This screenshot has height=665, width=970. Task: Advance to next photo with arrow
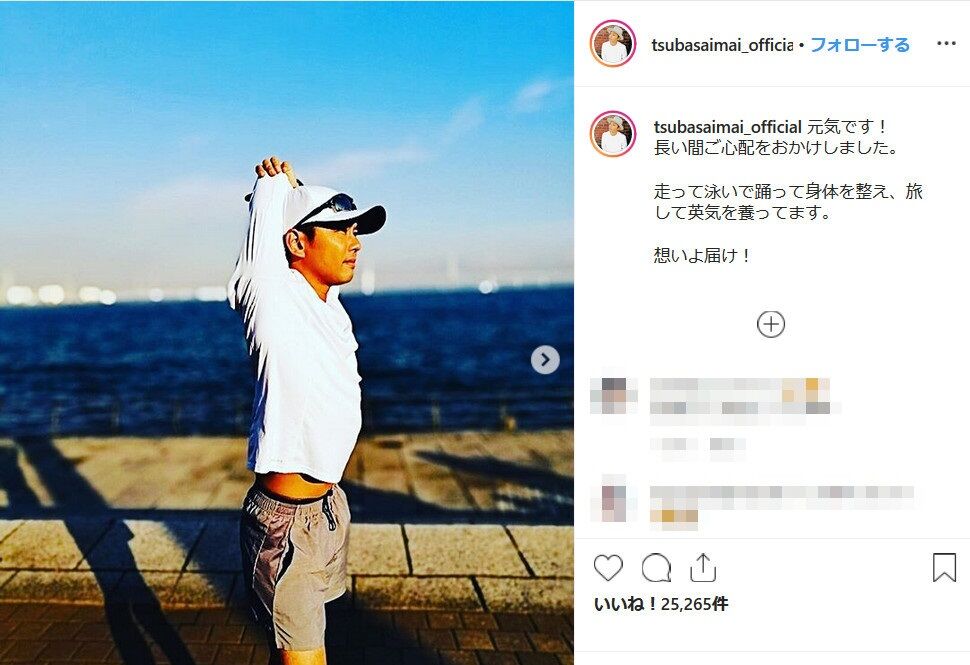pyautogui.click(x=545, y=359)
